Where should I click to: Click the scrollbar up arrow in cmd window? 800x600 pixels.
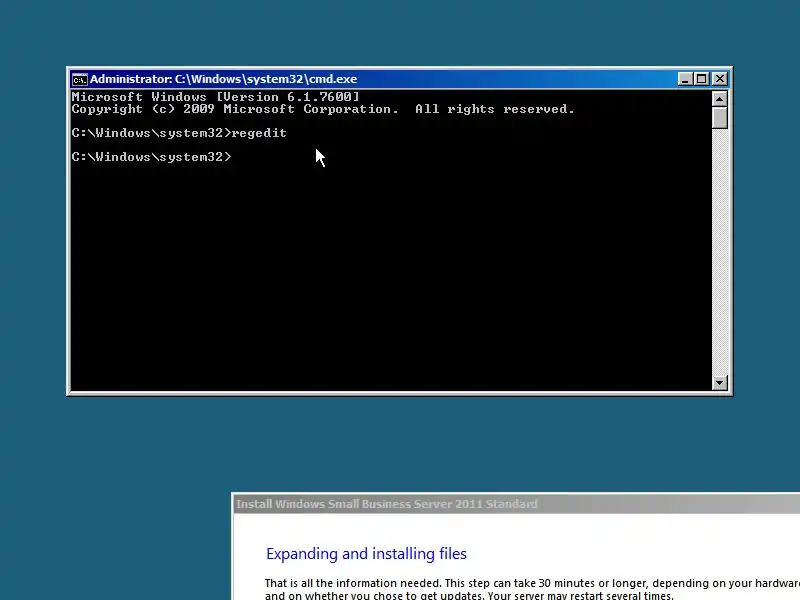click(x=719, y=98)
